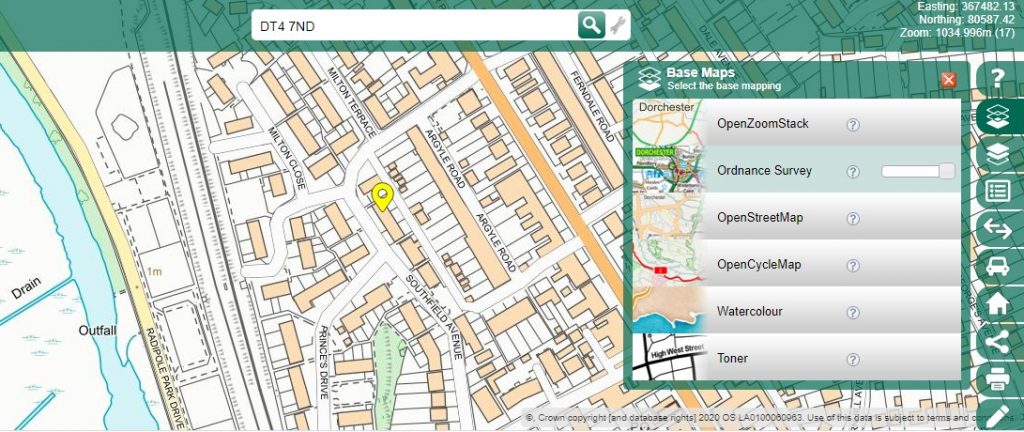The height and width of the screenshot is (432, 1024).
Task: Click the left-right arrows measure icon
Action: pos(997,229)
